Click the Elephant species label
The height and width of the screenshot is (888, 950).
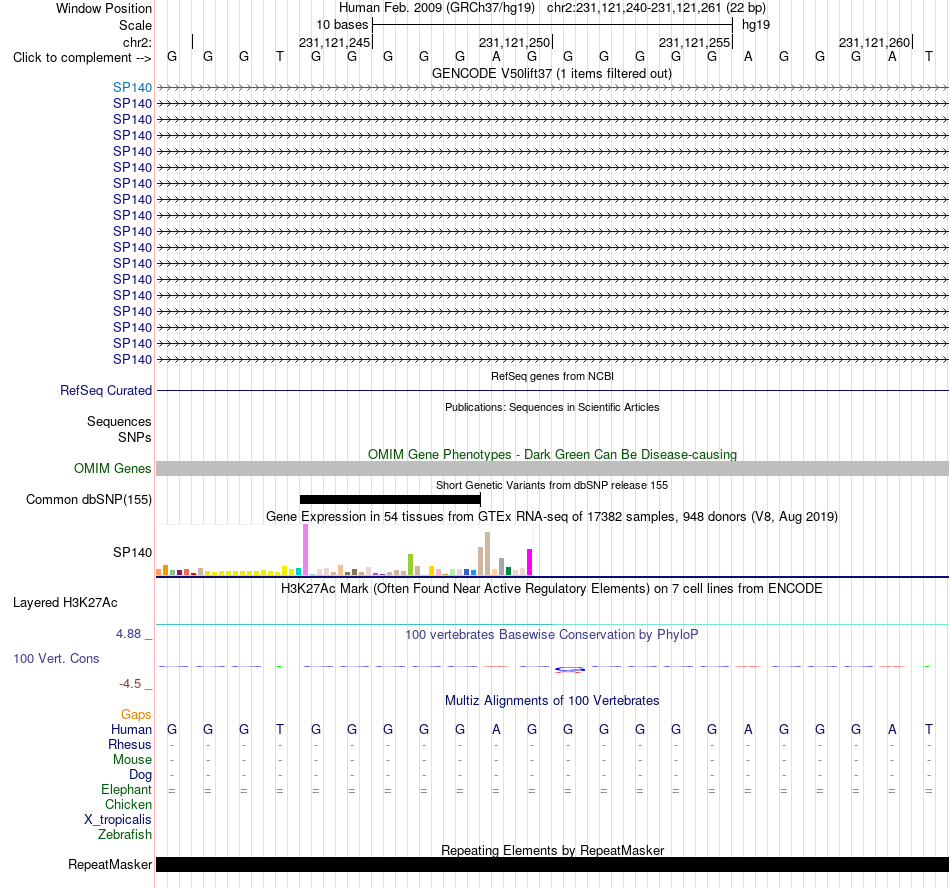click(x=127, y=790)
